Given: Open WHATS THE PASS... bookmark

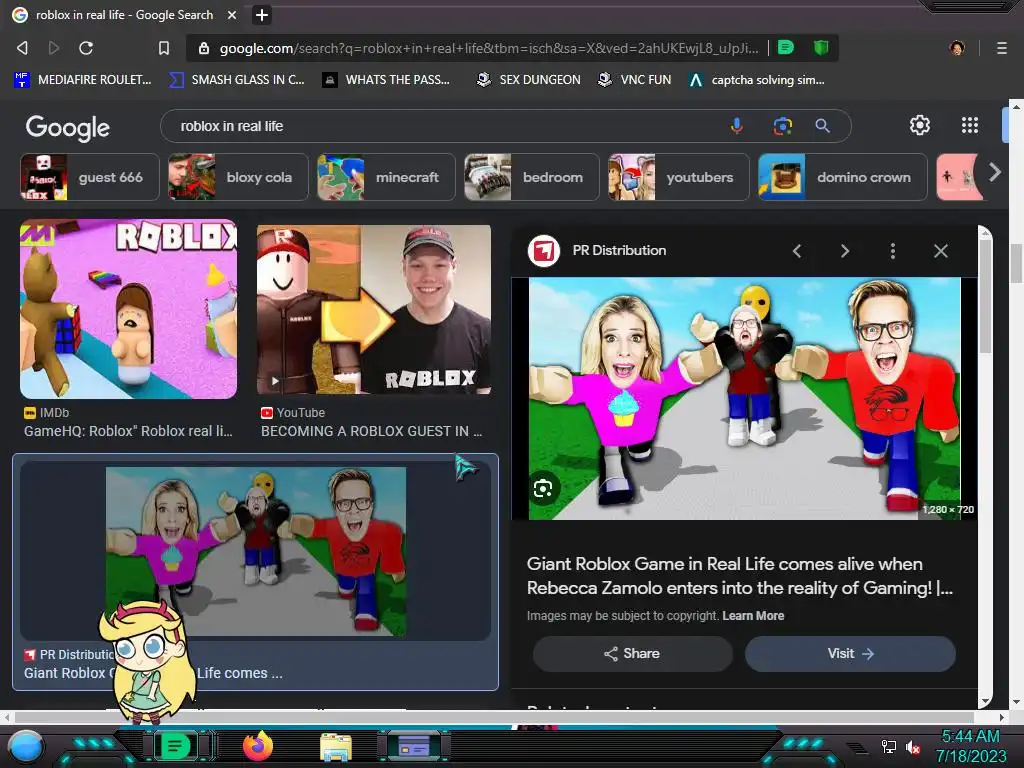Looking at the screenshot, I should [x=387, y=80].
